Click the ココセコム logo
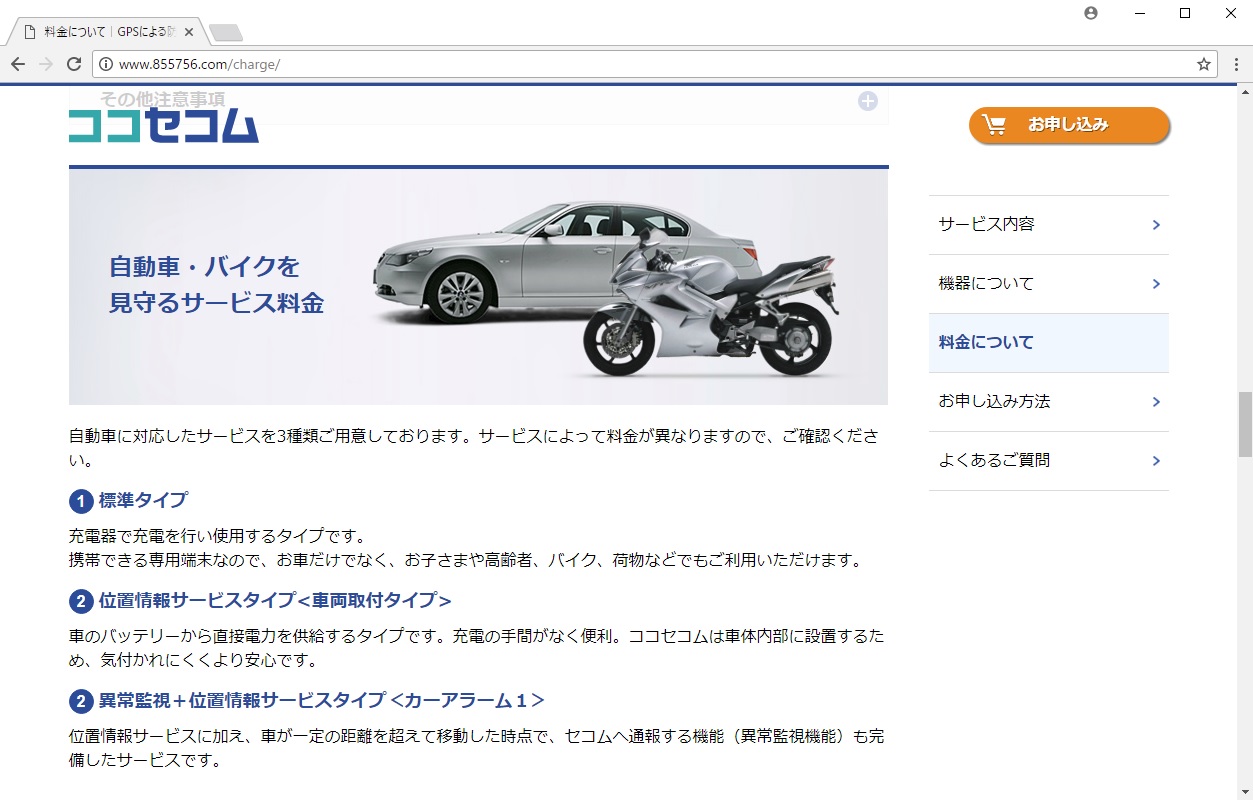This screenshot has width=1253, height=800. pyautogui.click(x=164, y=126)
